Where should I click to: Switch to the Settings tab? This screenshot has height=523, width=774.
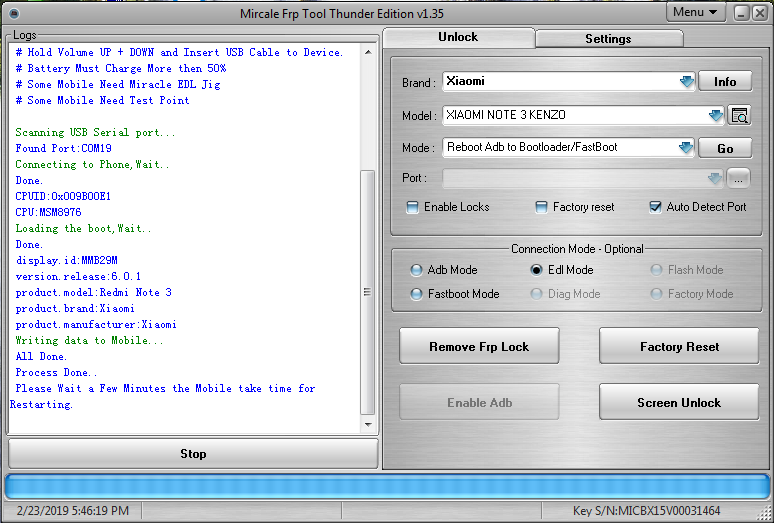pyautogui.click(x=608, y=38)
